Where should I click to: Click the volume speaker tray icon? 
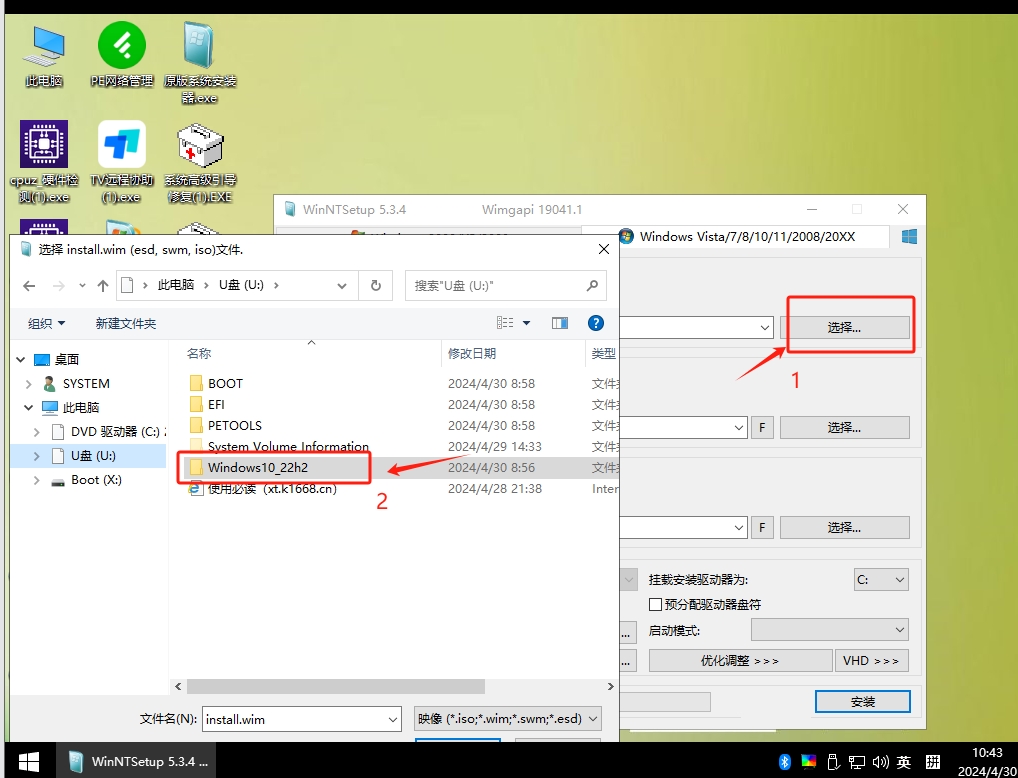(x=880, y=762)
